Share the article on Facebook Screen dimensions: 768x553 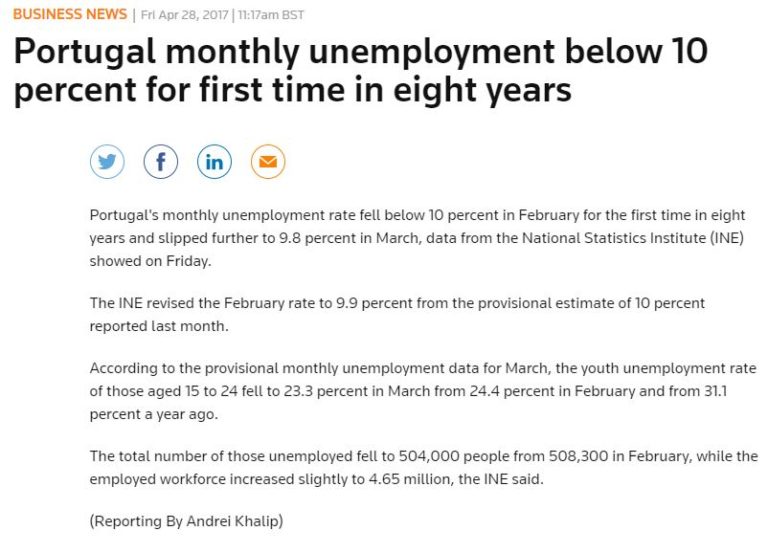(160, 161)
